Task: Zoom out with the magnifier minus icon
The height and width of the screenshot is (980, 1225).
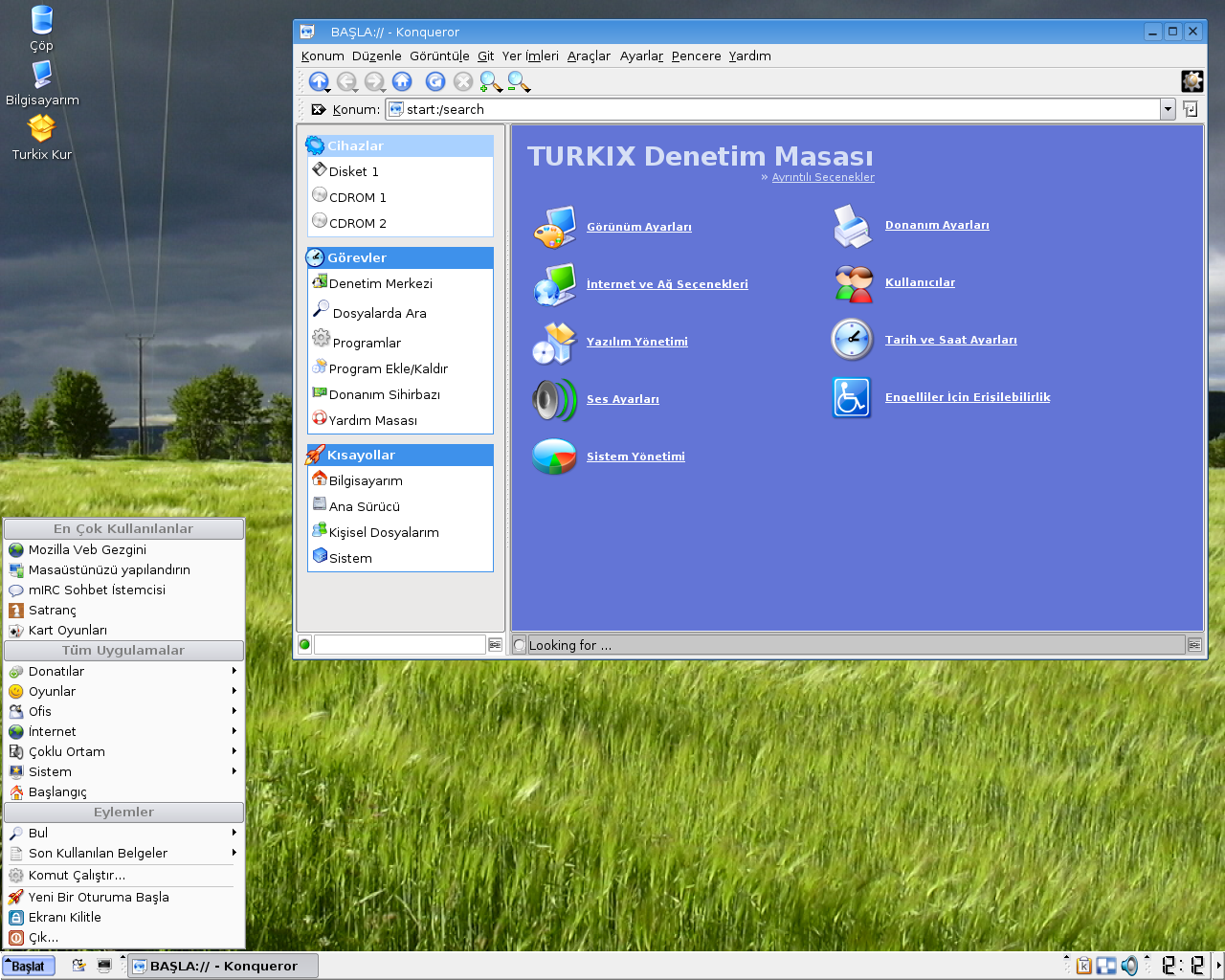Action: [x=518, y=82]
